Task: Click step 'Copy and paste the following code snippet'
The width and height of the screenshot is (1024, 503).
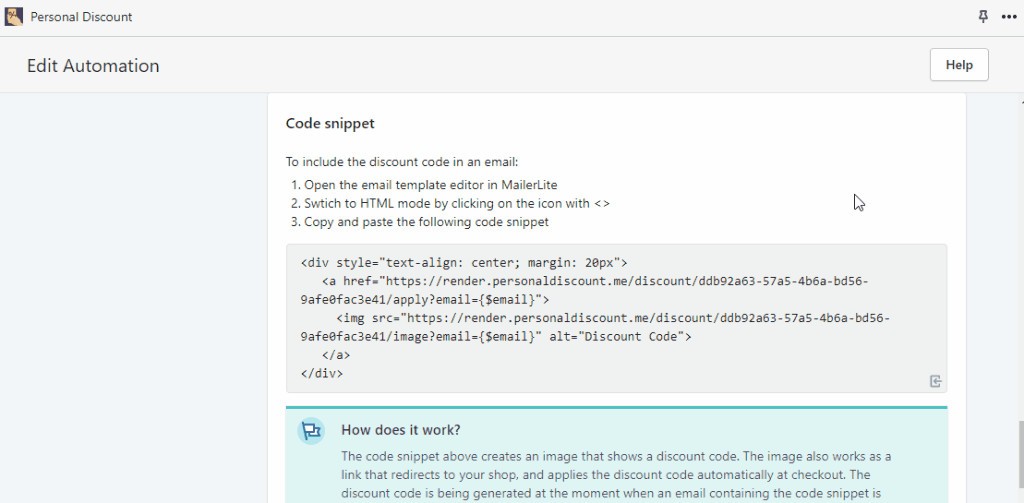Action: pos(426,221)
